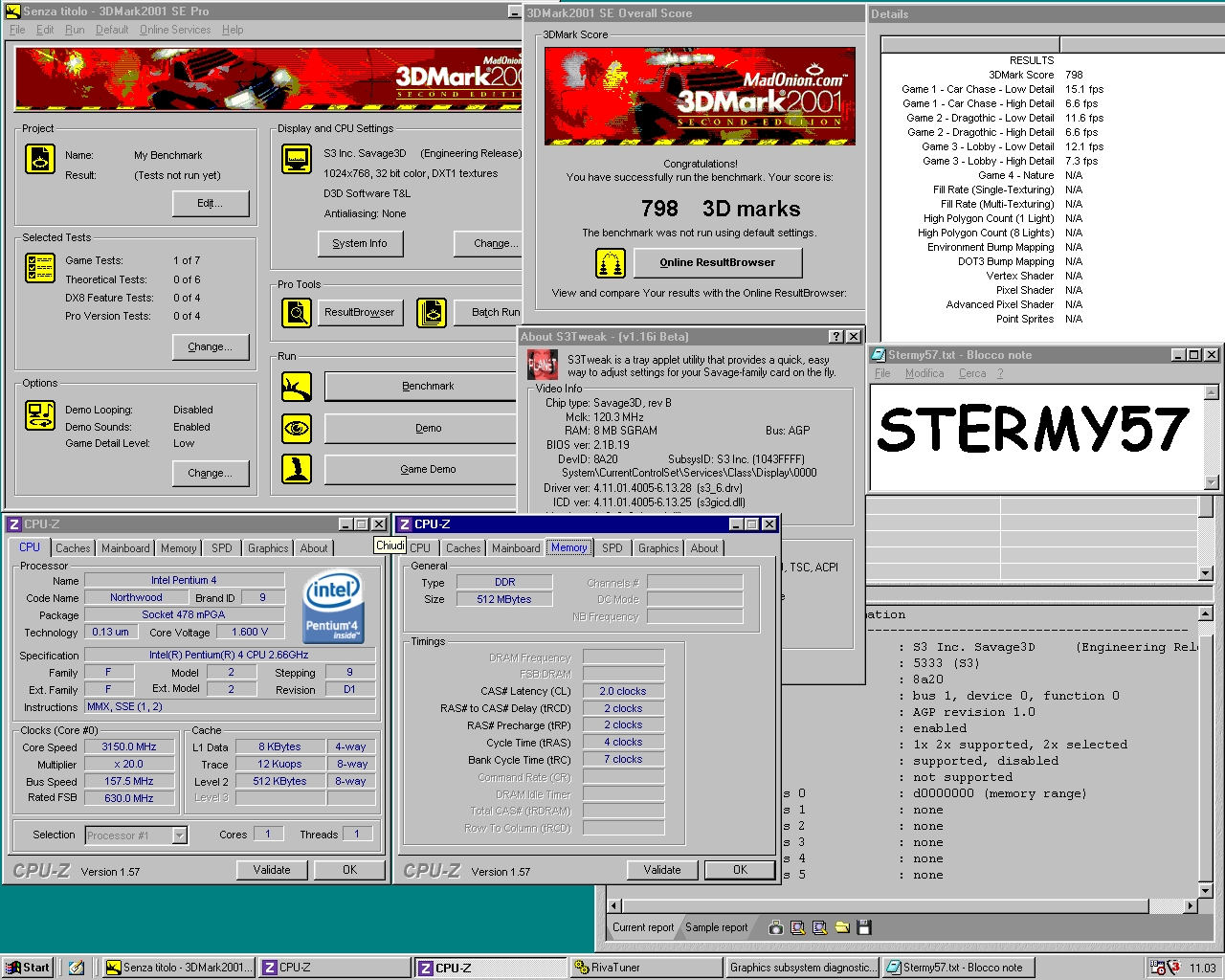Click the horizontal scrollbar right arrow in diagnostic window

1190,905
